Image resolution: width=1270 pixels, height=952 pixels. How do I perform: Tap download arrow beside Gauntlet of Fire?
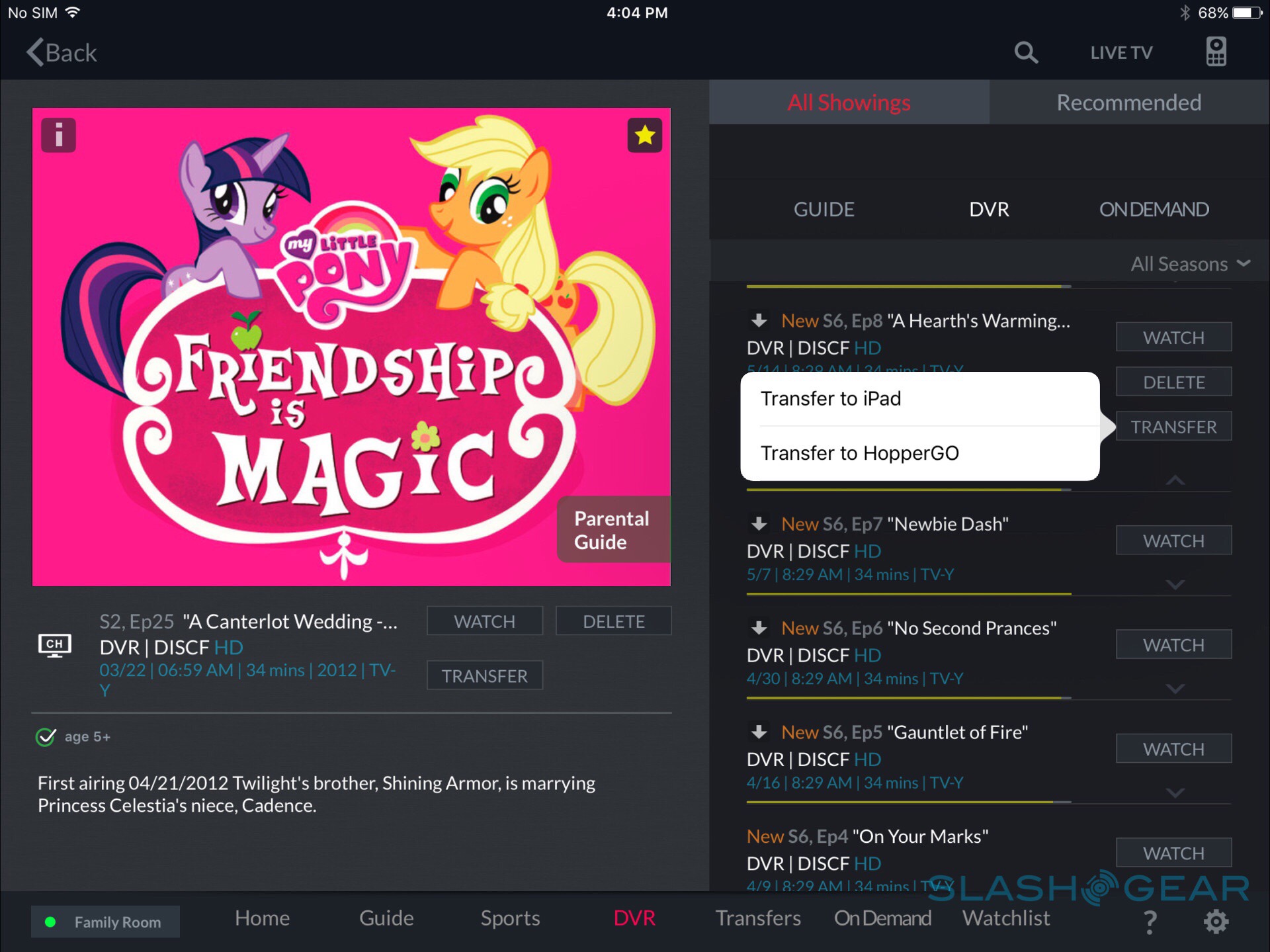pos(759,732)
